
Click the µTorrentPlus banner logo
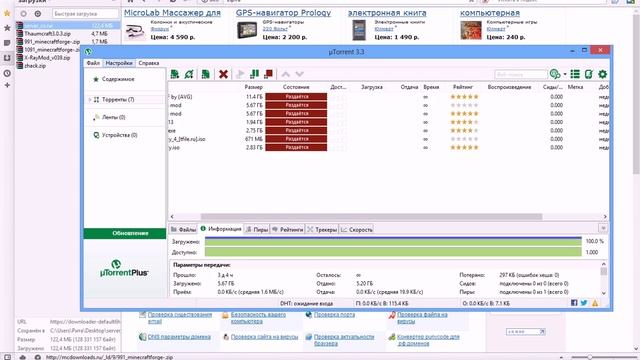click(124, 268)
